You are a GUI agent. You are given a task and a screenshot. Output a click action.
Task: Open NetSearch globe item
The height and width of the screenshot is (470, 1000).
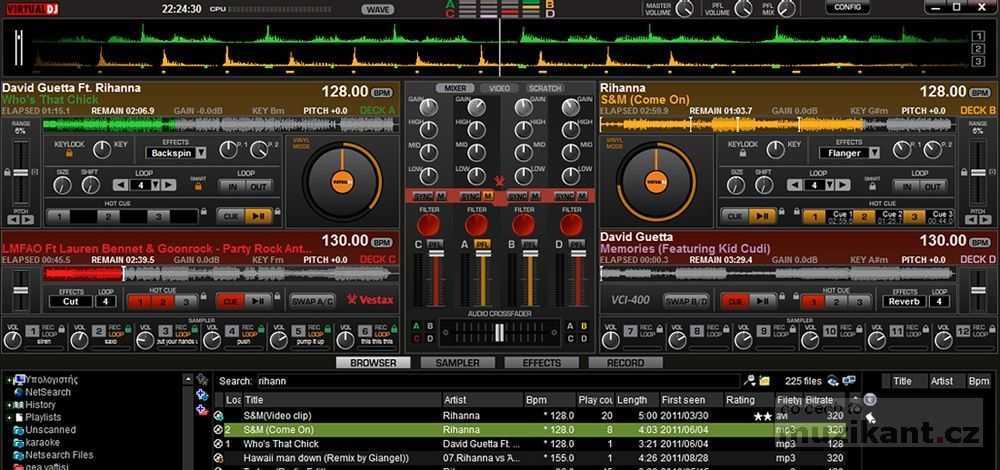pyautogui.click(x=42, y=392)
